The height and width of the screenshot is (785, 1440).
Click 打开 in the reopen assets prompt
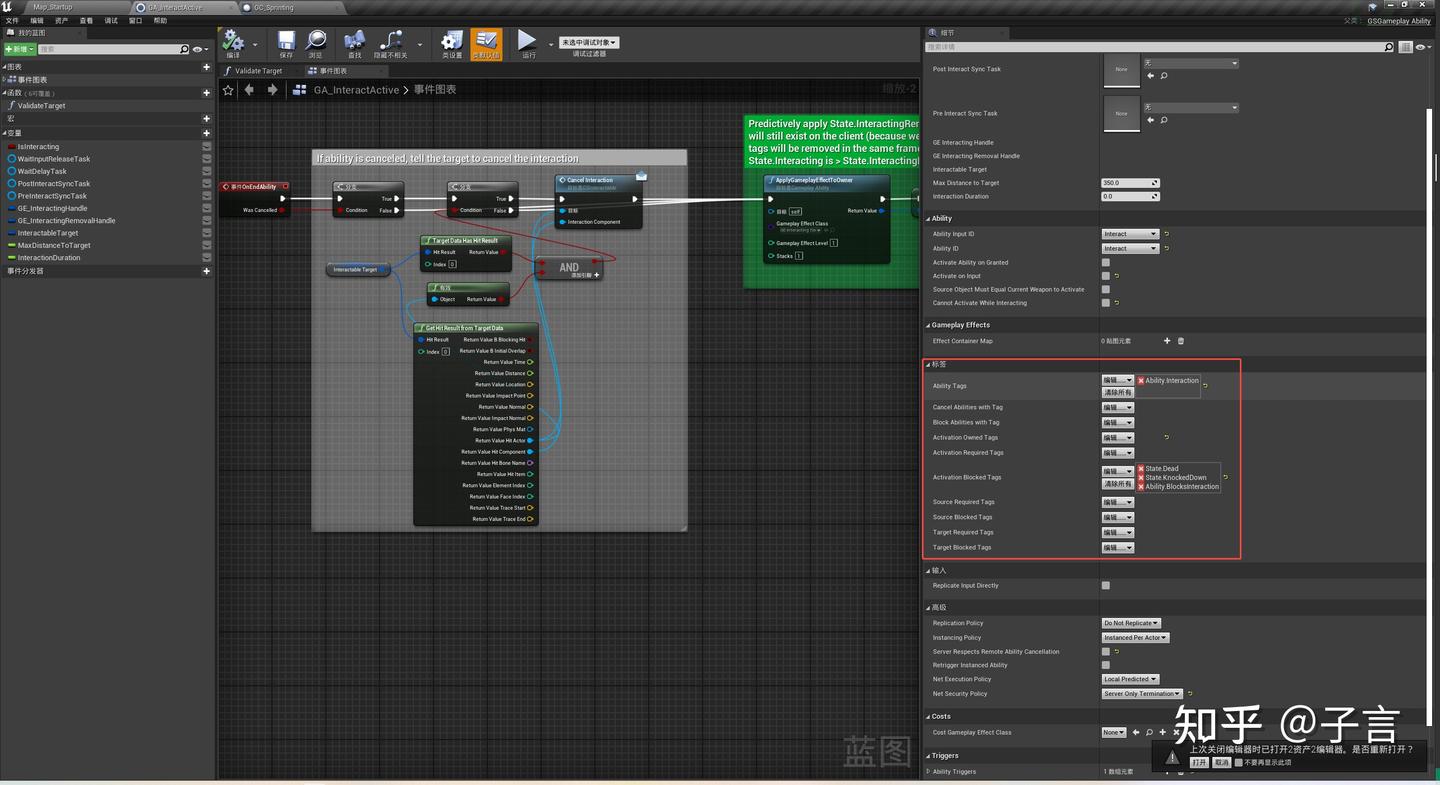(1197, 762)
